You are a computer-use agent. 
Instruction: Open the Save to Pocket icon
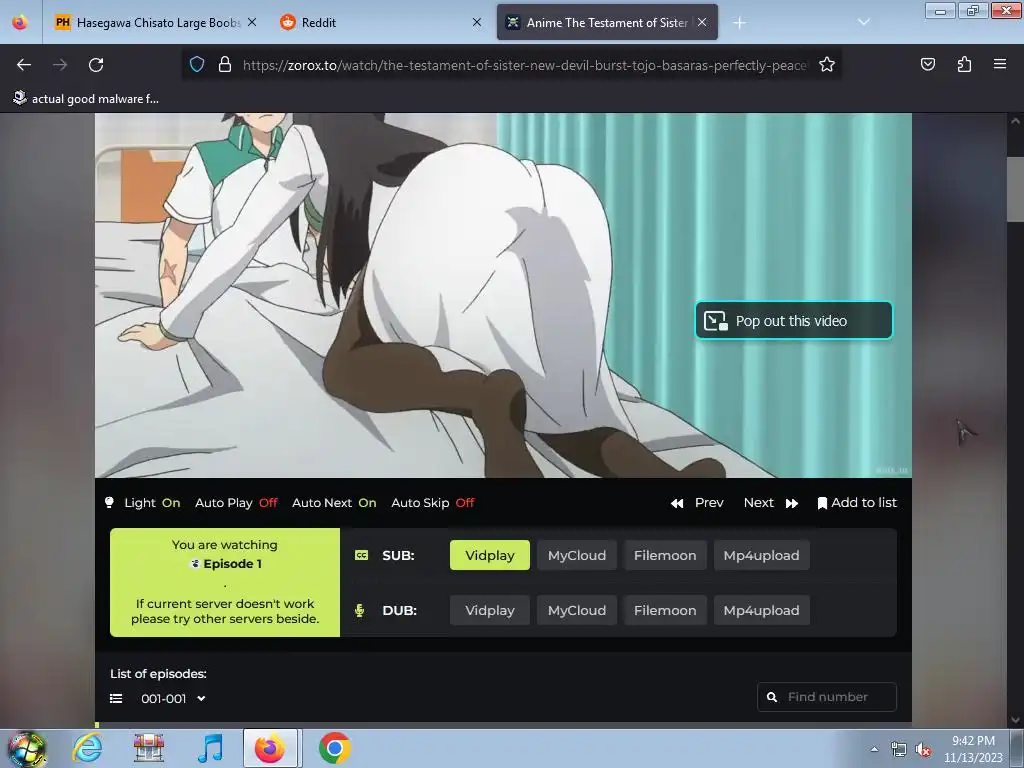click(928, 65)
